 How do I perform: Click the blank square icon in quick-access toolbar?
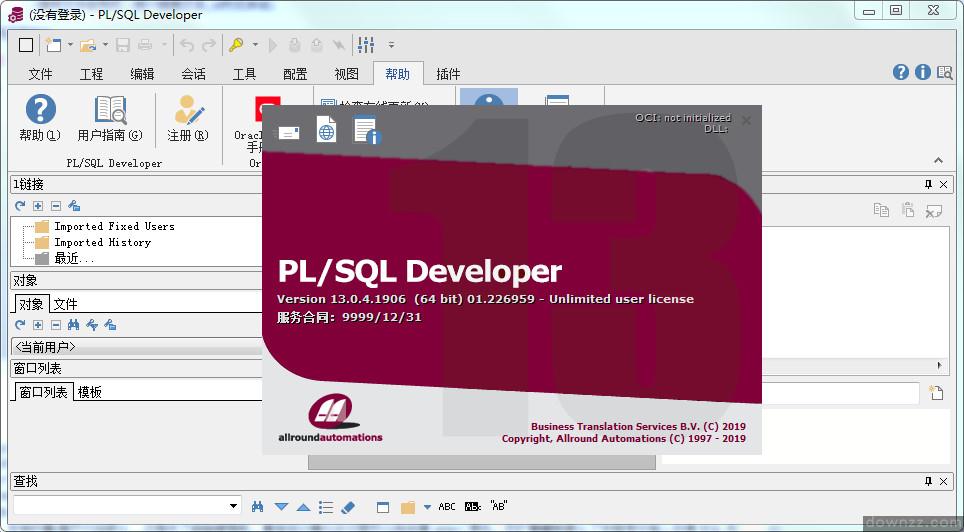[26, 45]
